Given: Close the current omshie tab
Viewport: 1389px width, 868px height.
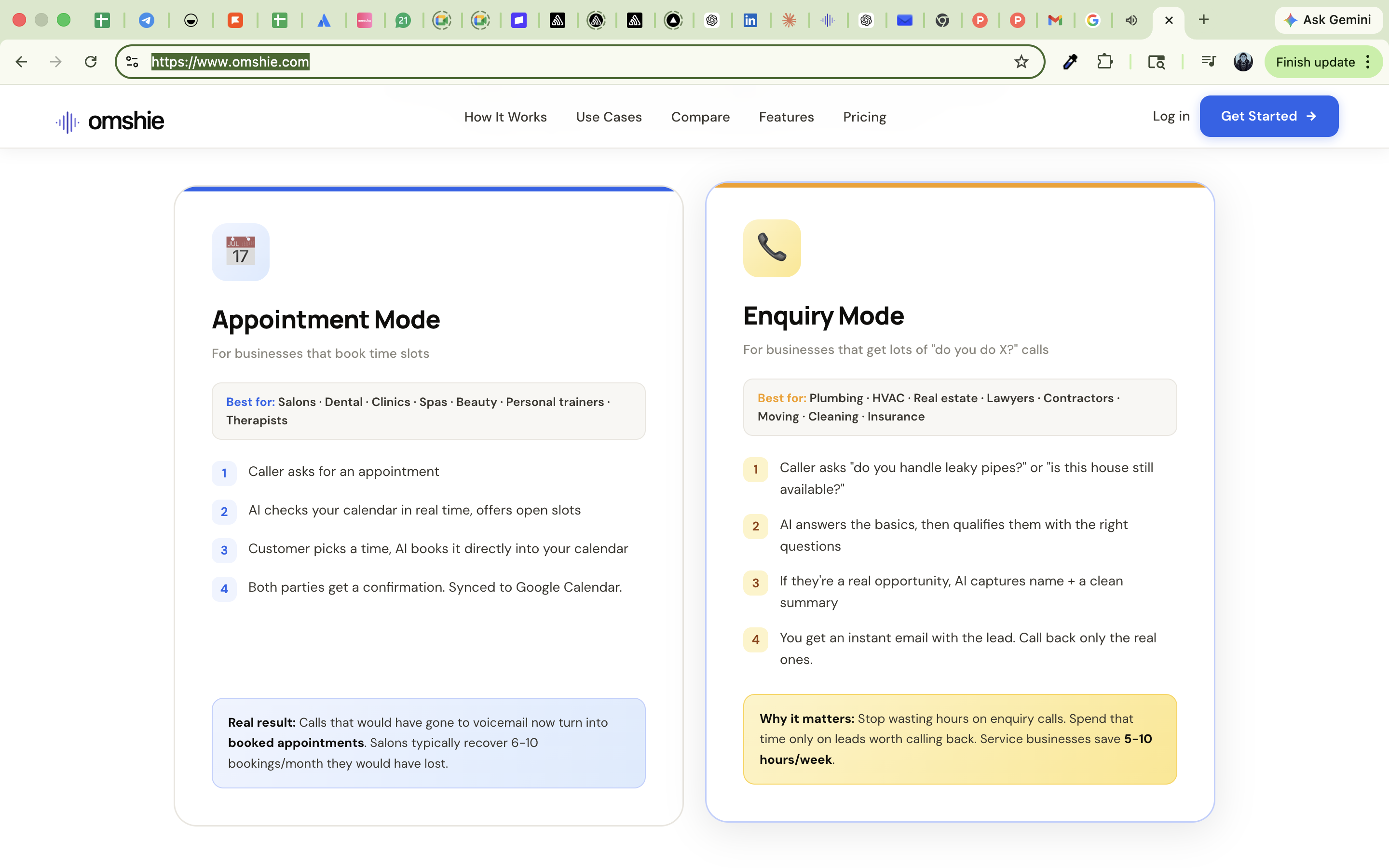Looking at the screenshot, I should (1169, 20).
